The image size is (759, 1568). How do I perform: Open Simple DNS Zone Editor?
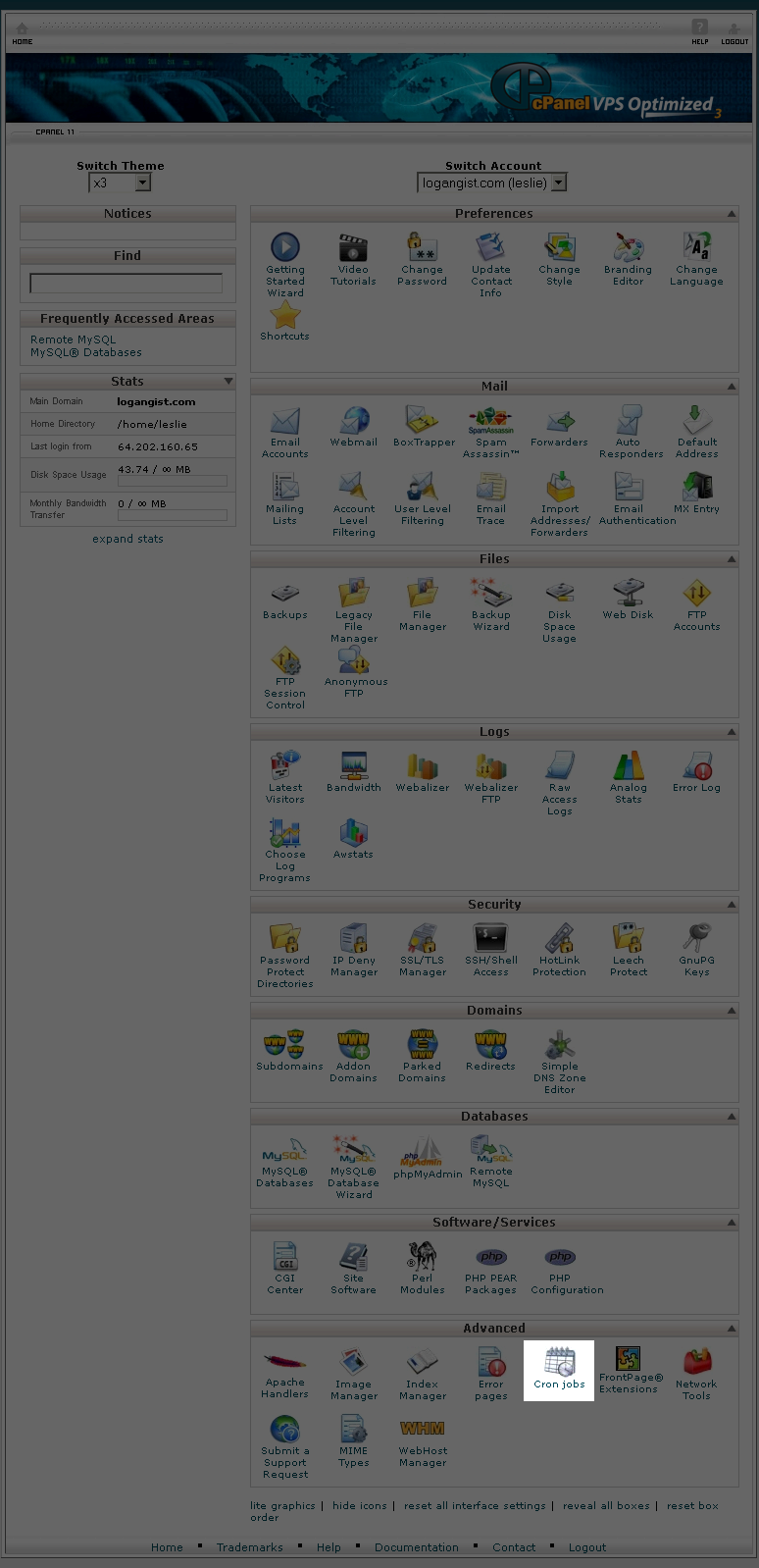[559, 1062]
